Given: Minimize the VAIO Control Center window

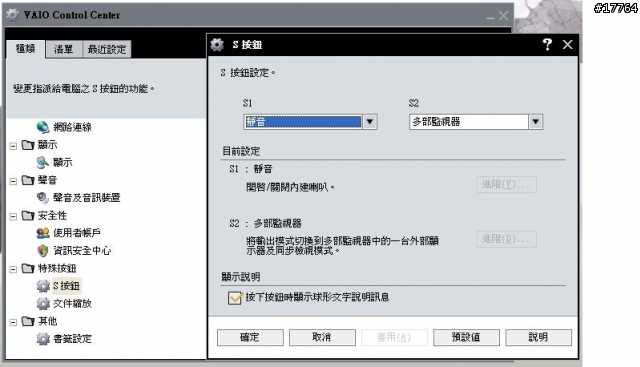Looking at the screenshot, I should (490, 17).
